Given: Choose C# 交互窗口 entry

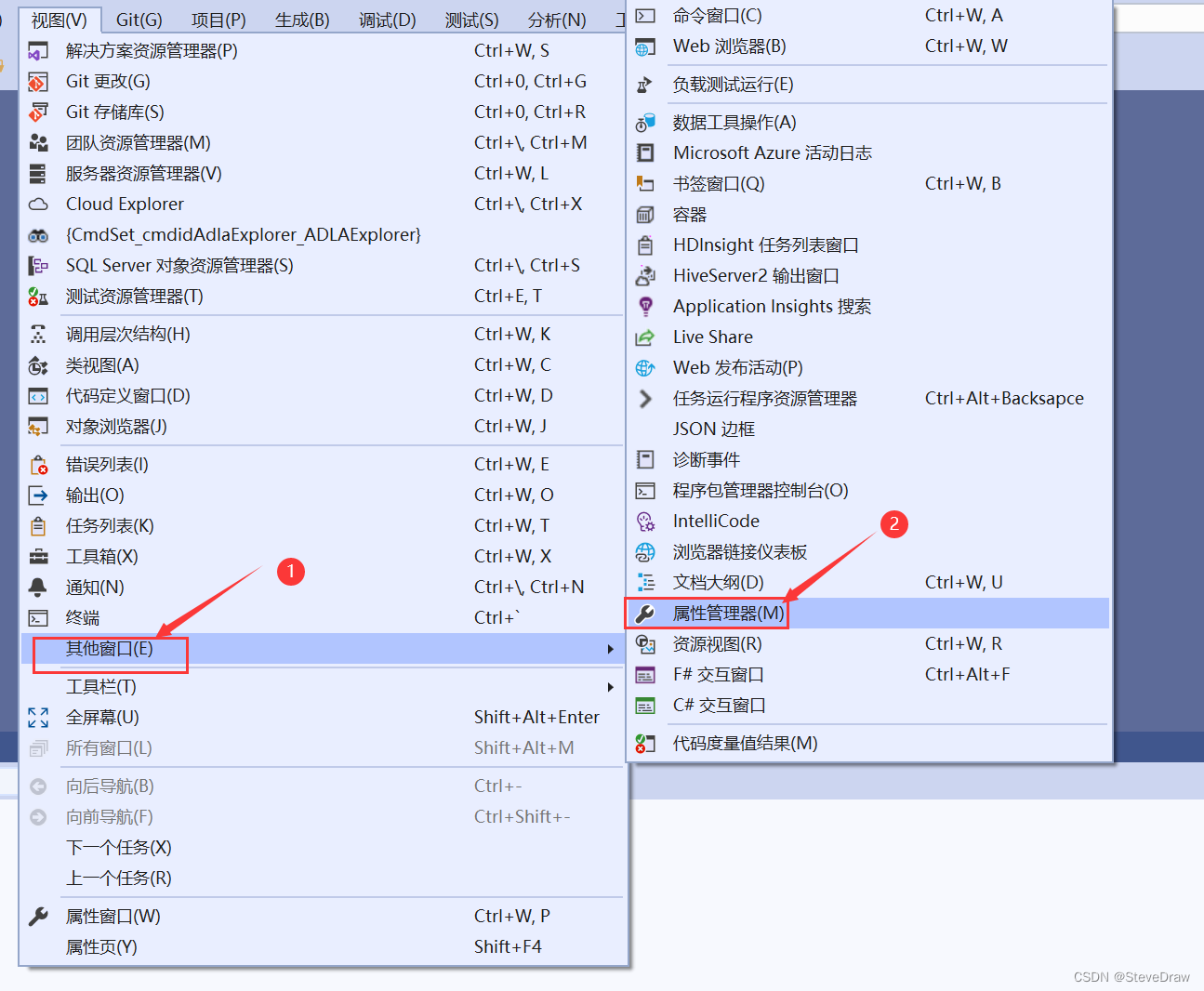Looking at the screenshot, I should pos(869,706).
